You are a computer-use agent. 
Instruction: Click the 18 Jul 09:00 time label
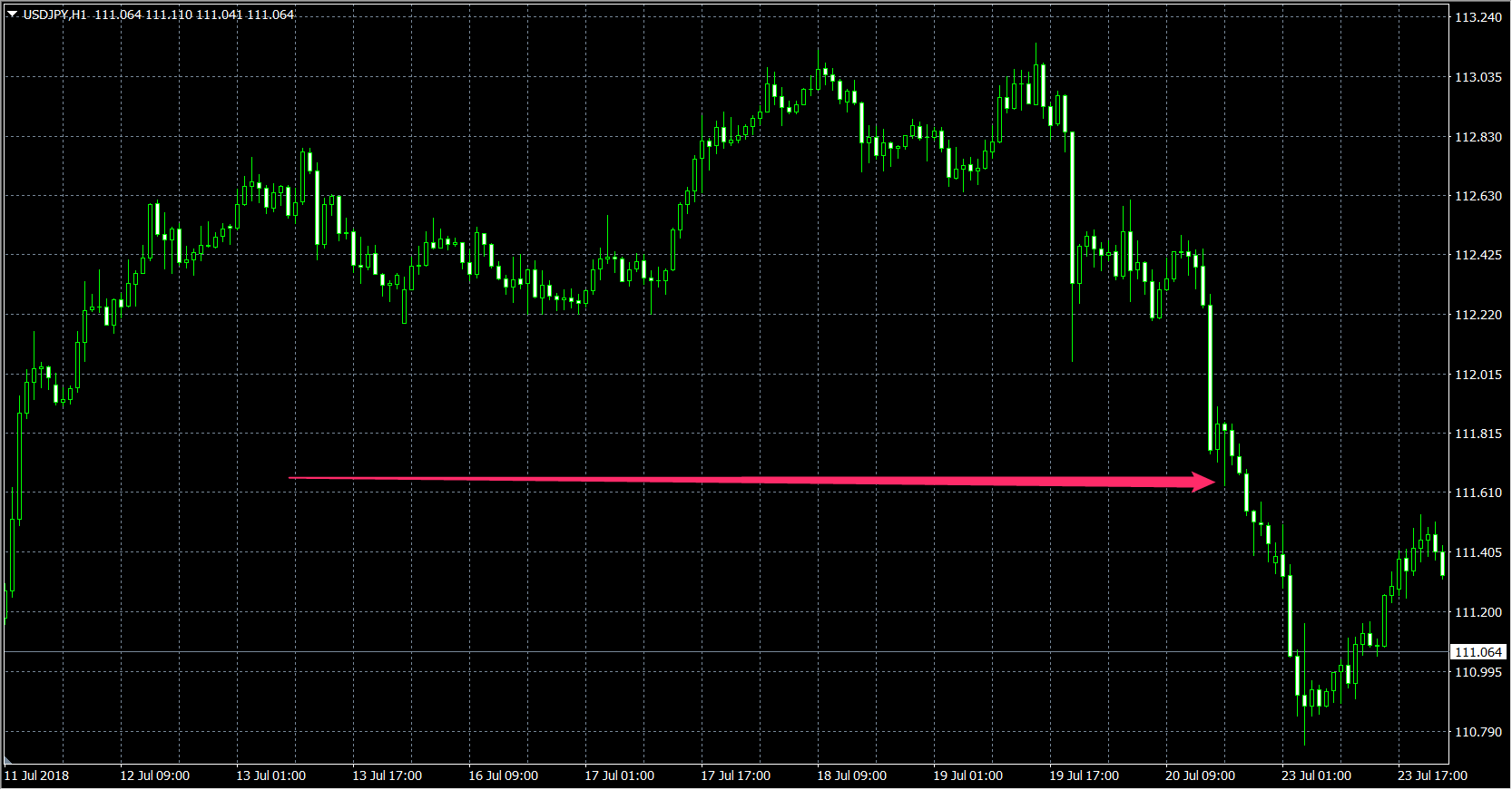coord(852,775)
